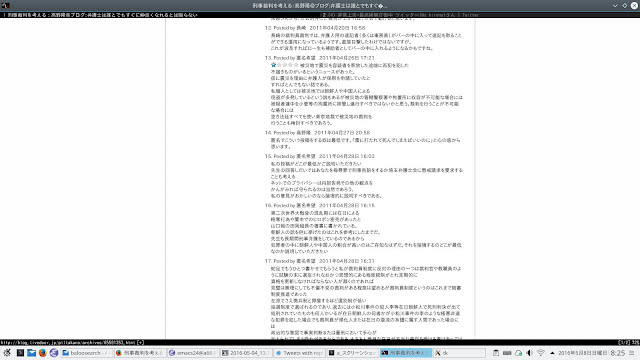
Task: Click comment 15 header dated 16:03
Action: coord(320,156)
